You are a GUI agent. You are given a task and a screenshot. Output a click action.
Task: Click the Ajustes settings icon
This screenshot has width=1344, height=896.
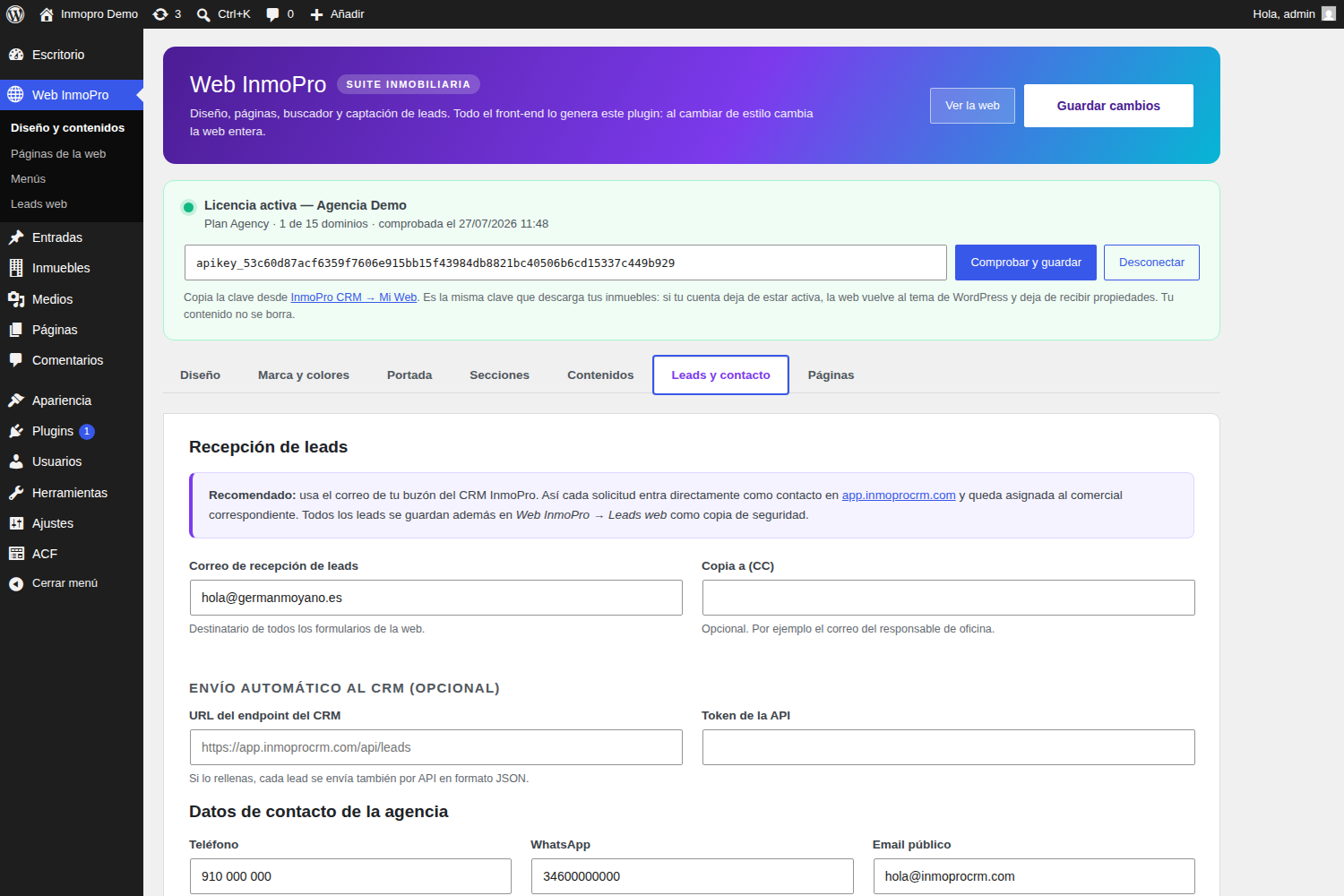tap(16, 523)
